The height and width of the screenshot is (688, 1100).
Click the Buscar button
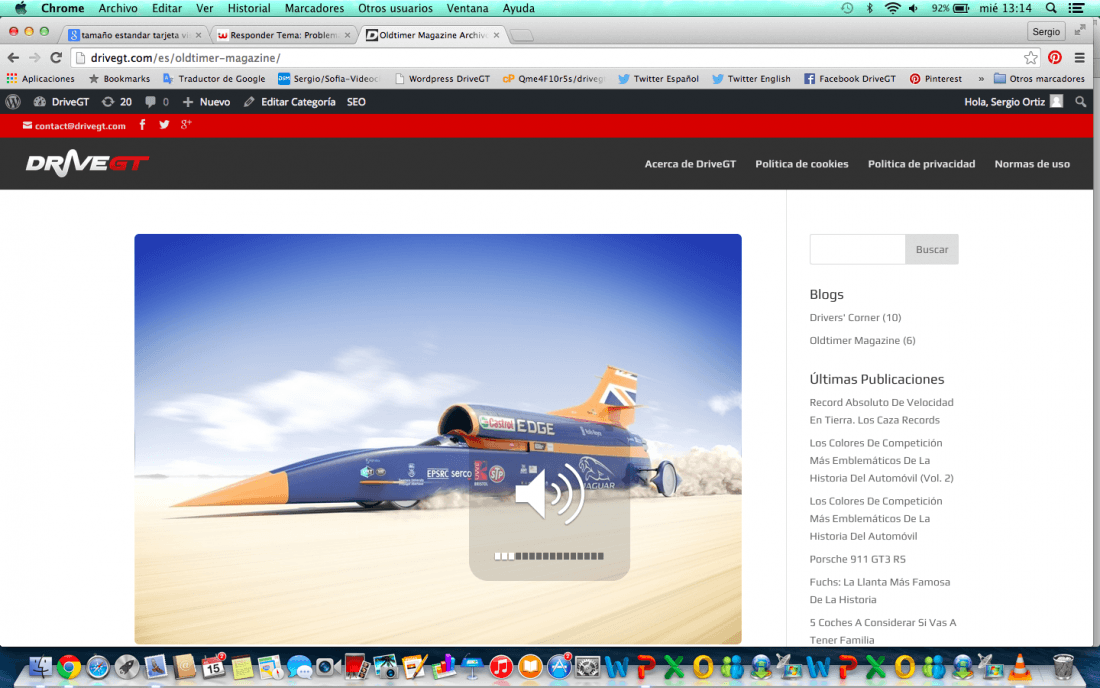coord(932,249)
